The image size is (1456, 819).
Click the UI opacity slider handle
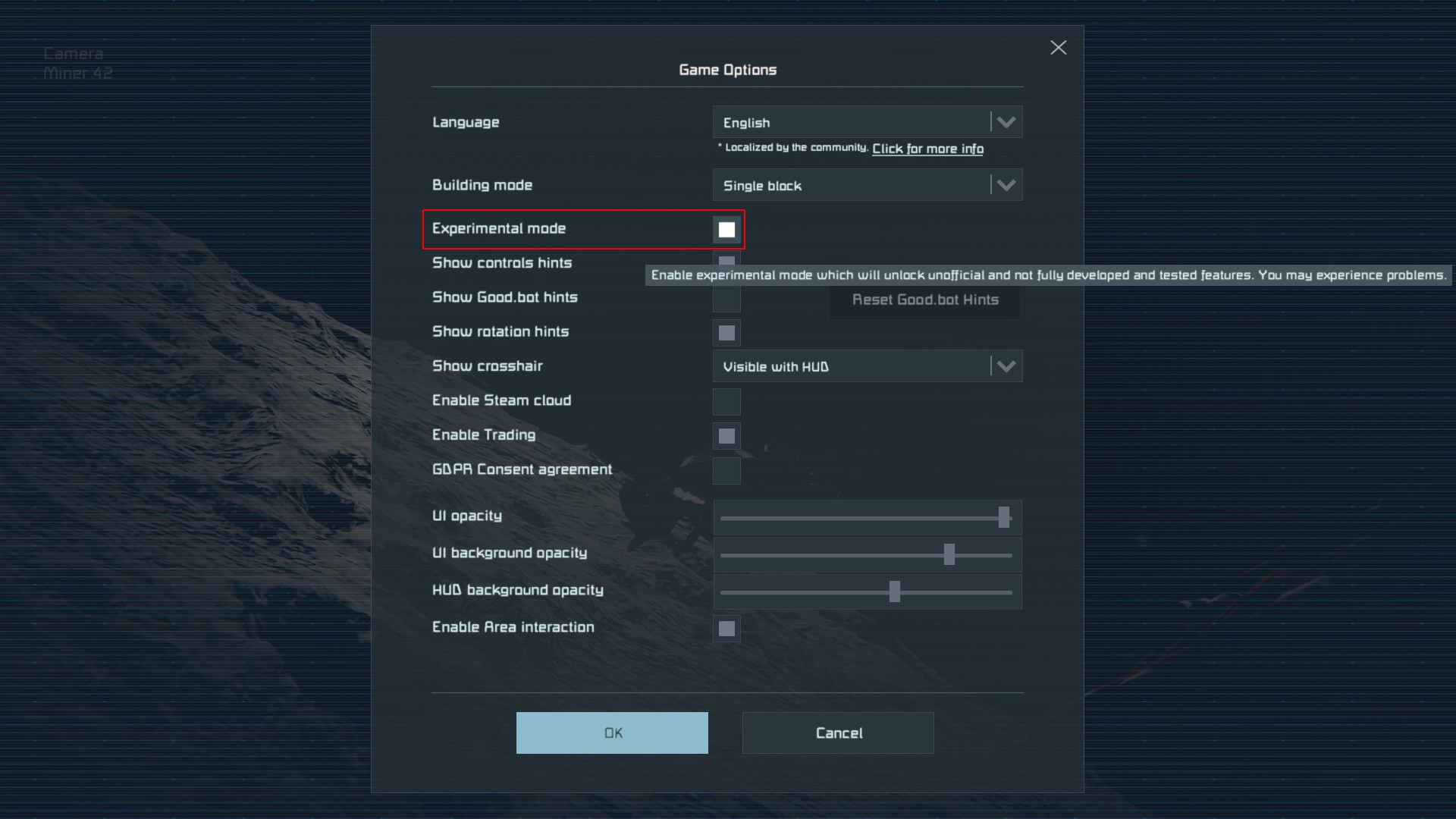(x=1004, y=517)
